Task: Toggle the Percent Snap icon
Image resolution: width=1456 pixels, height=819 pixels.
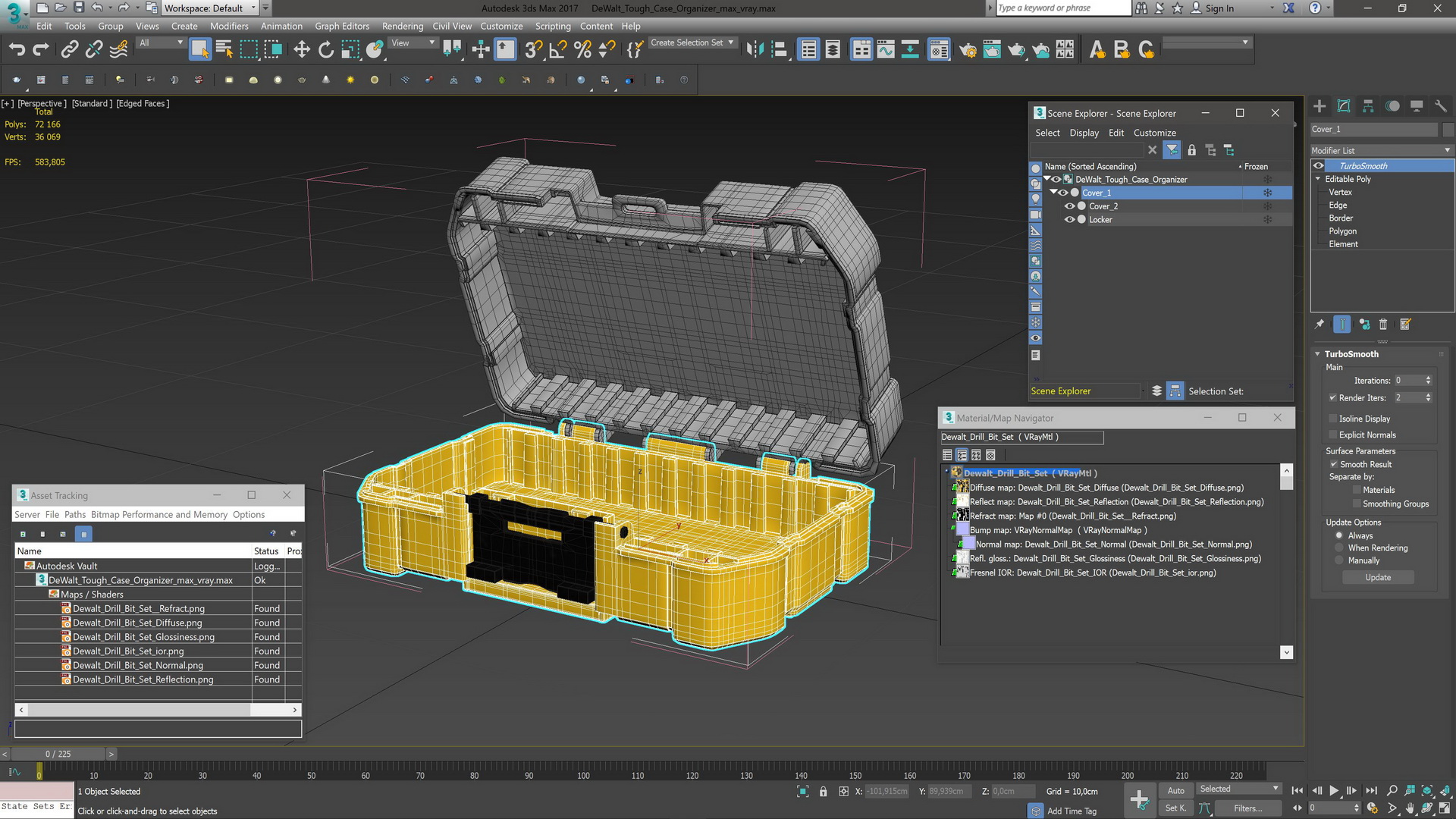Action: (x=582, y=50)
